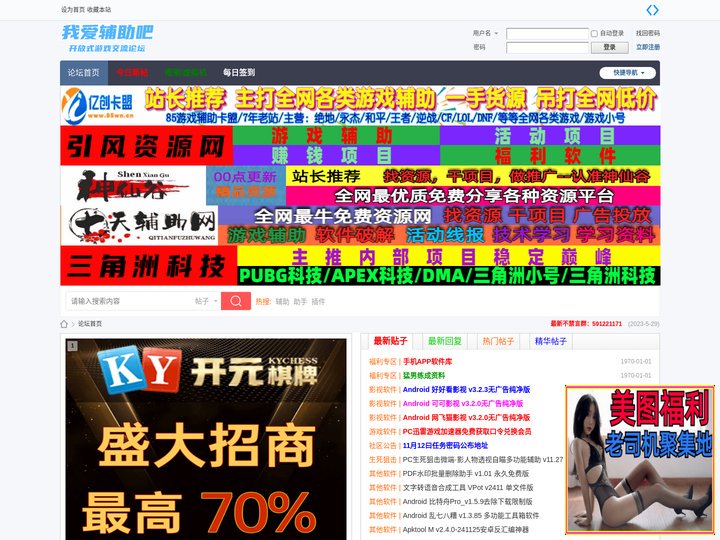Open the post 手机APP软件库

[x=428, y=361]
